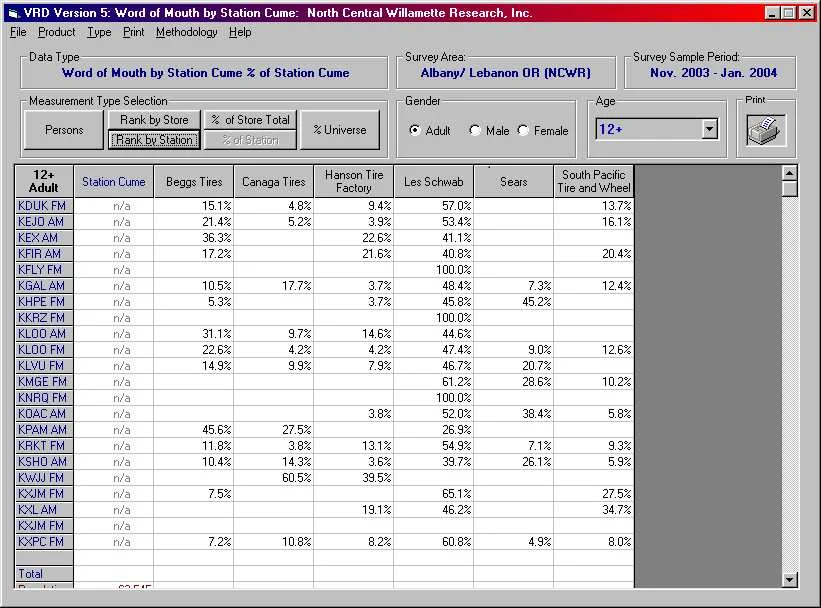Click the Station Cume column header
The height and width of the screenshot is (608, 821).
tap(114, 181)
